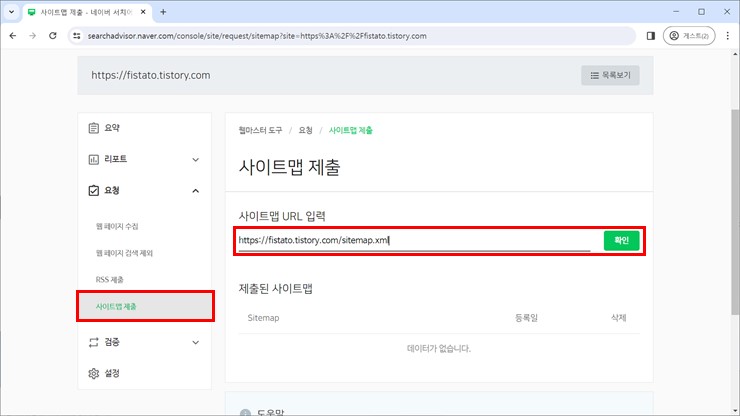Screen dimensions: 740x416
Task: Click the 등록일 column header
Action: click(526, 318)
